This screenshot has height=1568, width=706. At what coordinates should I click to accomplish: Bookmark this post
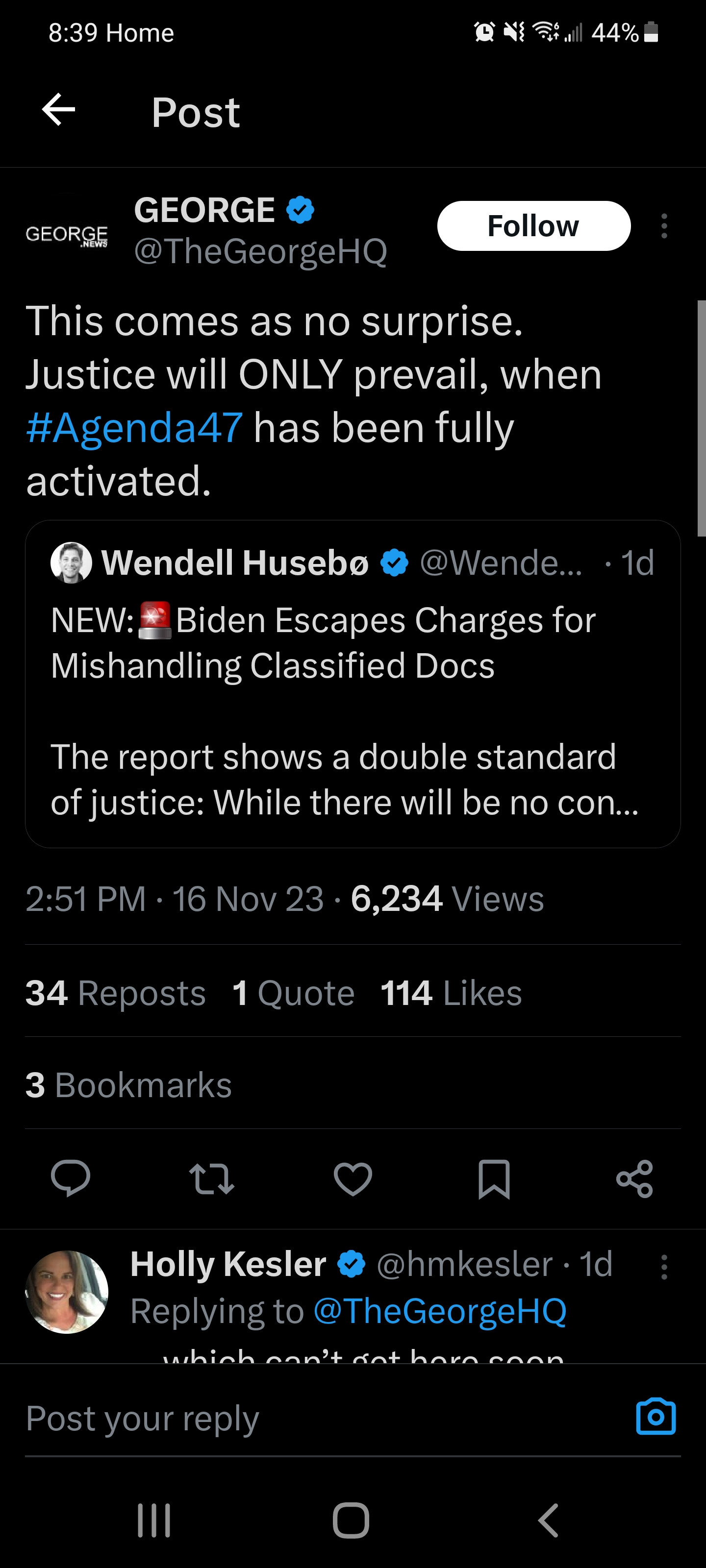[x=493, y=1179]
